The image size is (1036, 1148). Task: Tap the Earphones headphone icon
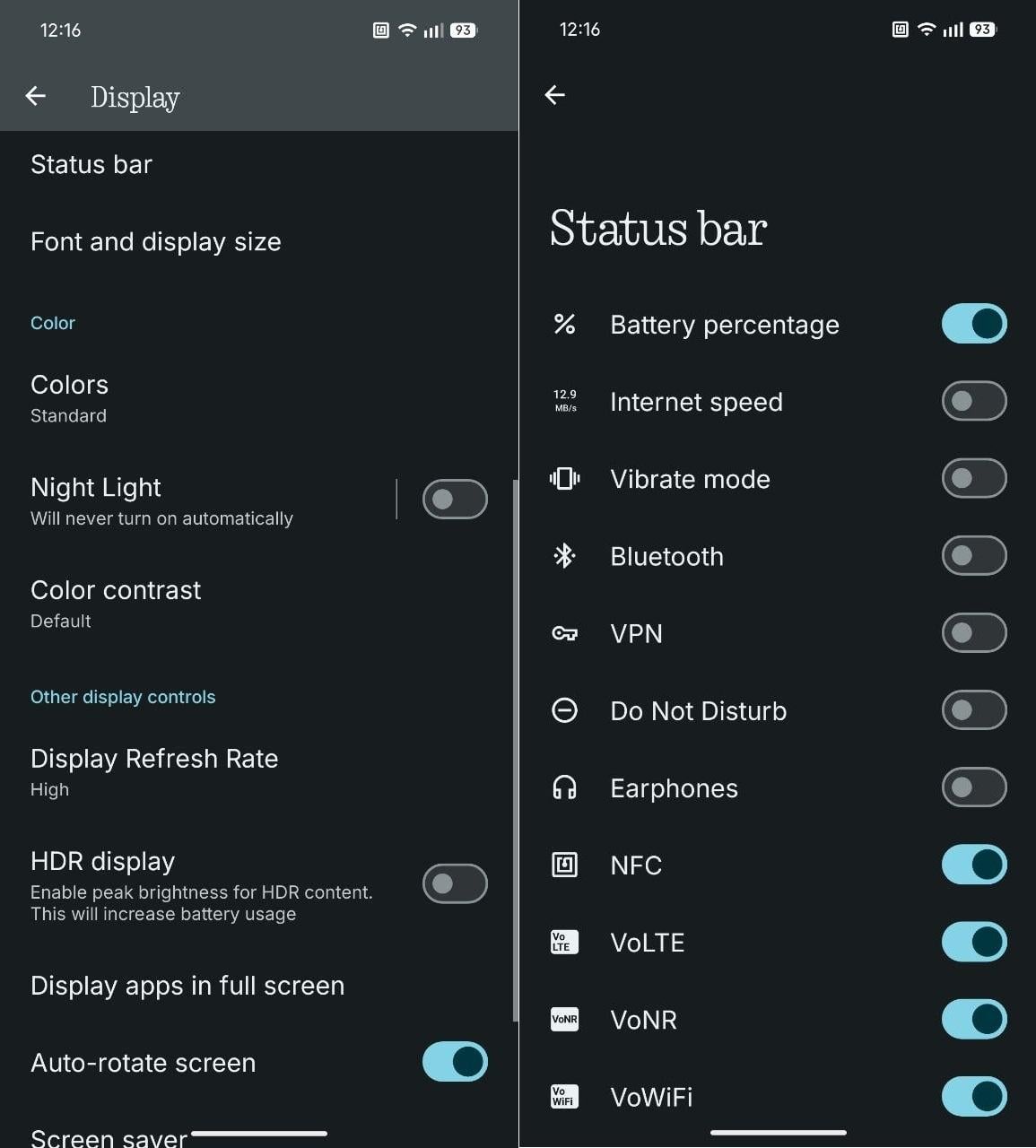(x=564, y=787)
